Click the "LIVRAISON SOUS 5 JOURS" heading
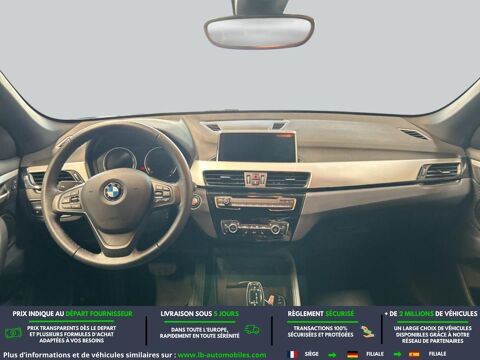This screenshot has width=480, height=360. coord(200,314)
